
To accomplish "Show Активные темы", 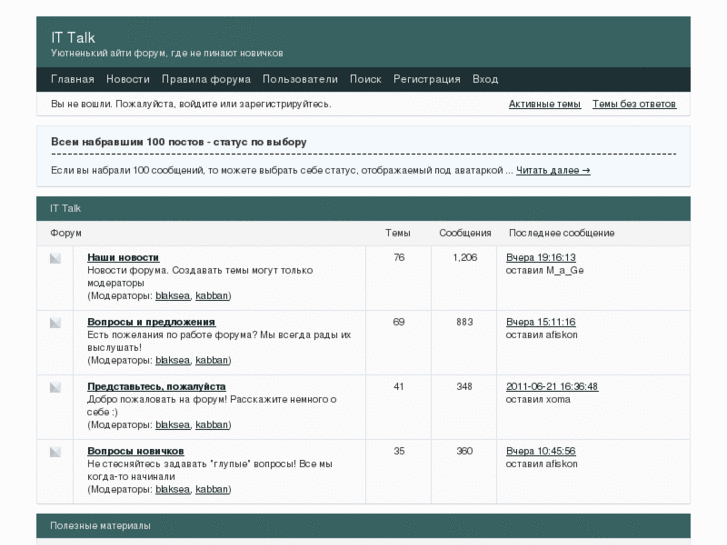I will pos(545,104).
